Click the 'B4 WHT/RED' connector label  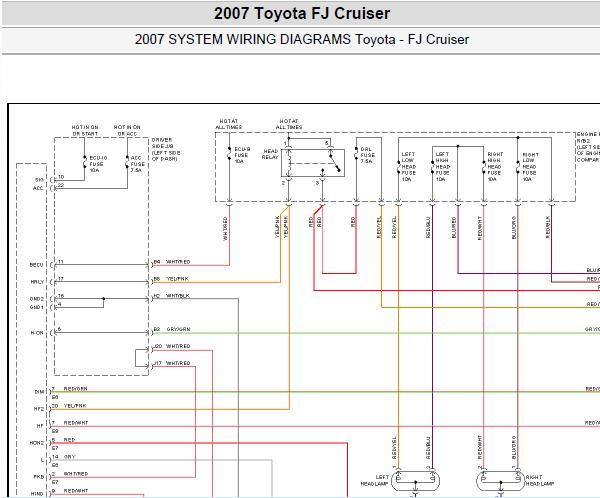[x=172, y=262]
